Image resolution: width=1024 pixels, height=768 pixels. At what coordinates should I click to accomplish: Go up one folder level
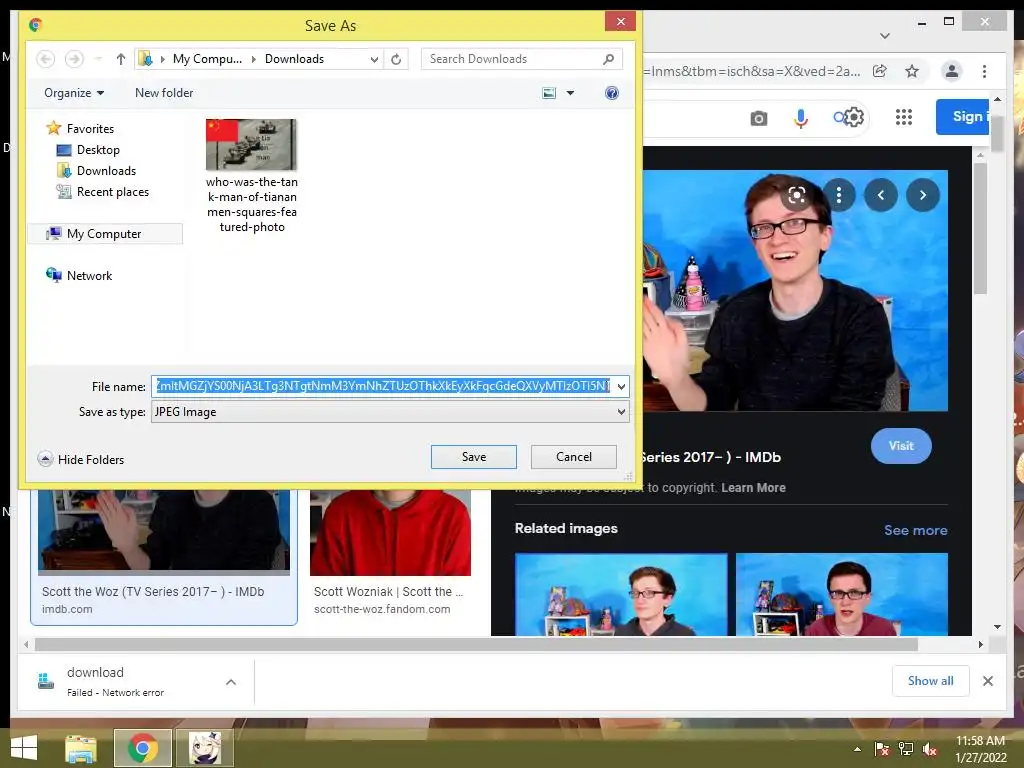pos(121,59)
